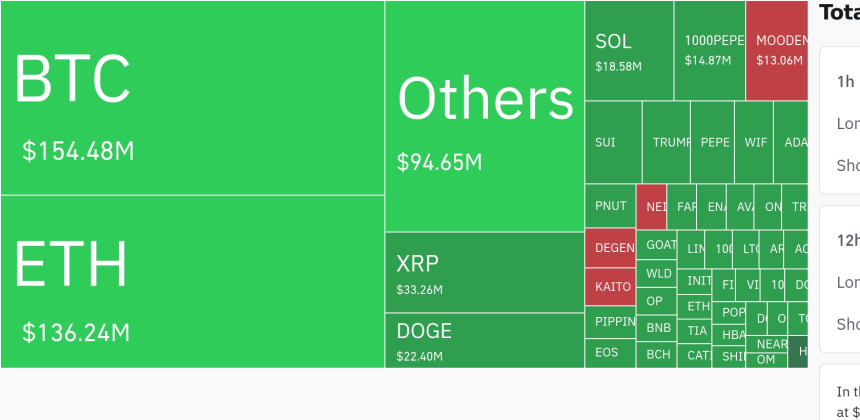Click the SOL $18.58M tile

pos(628,51)
